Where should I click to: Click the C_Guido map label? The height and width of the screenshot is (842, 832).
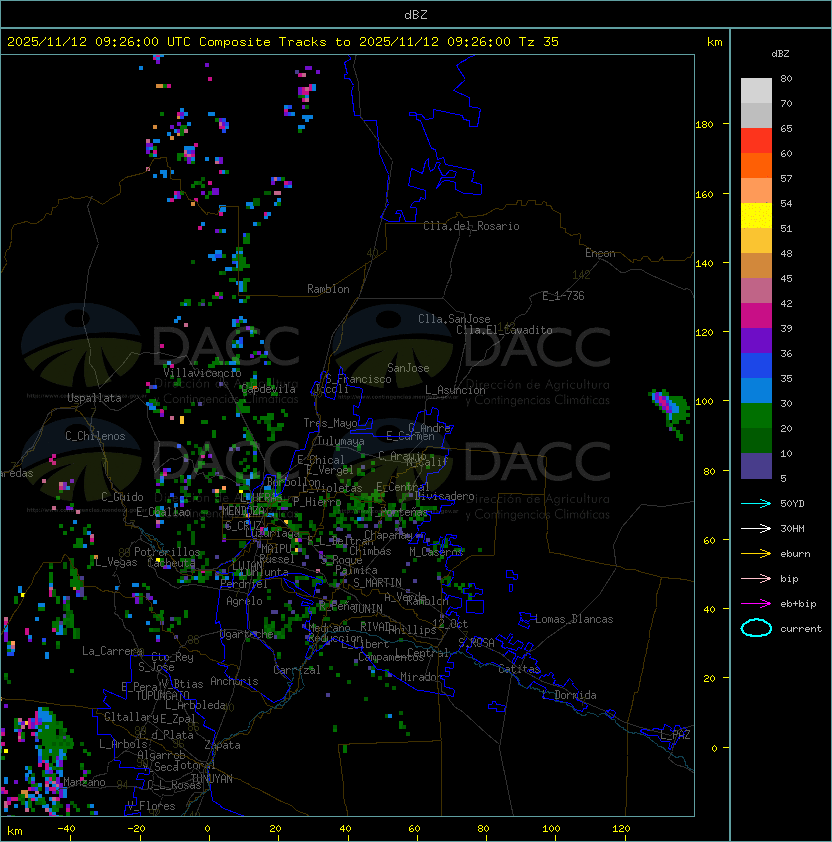click(x=122, y=497)
